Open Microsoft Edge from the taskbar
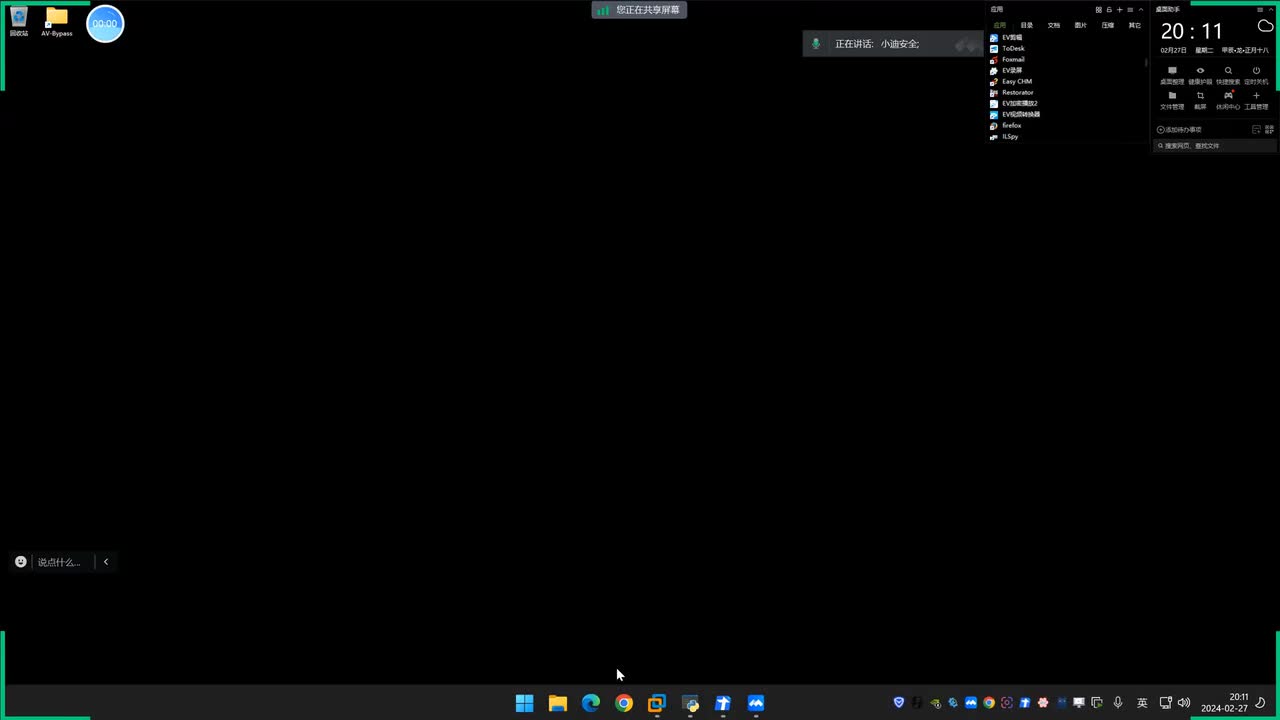The height and width of the screenshot is (720, 1280). point(591,703)
